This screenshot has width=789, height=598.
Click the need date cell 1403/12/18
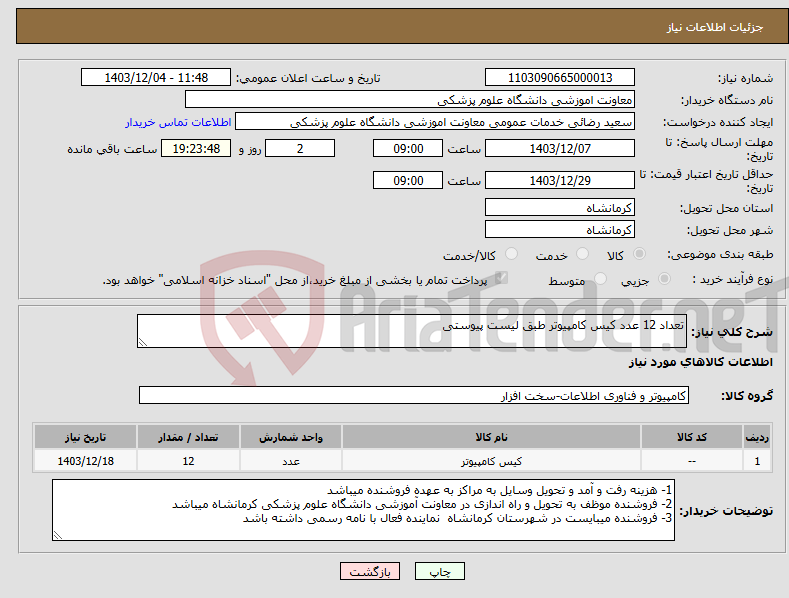click(86, 461)
